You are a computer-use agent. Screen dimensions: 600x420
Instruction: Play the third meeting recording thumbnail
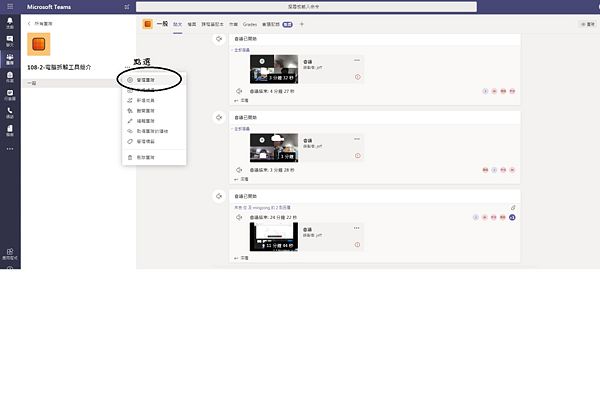[x=275, y=238]
